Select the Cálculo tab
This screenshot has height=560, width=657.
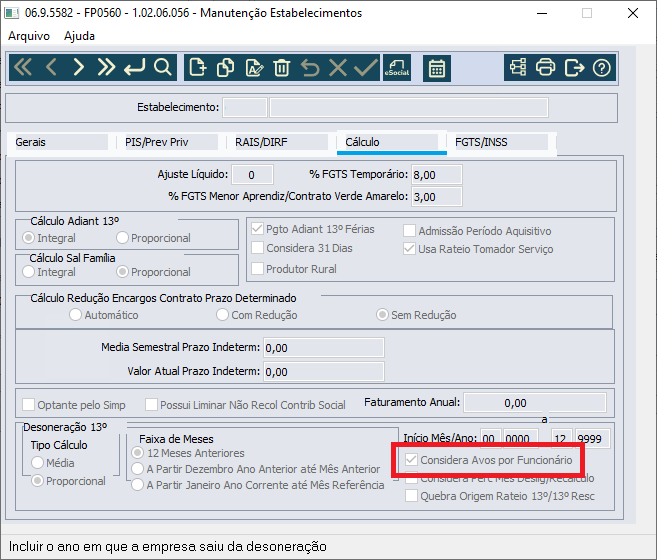[392, 142]
